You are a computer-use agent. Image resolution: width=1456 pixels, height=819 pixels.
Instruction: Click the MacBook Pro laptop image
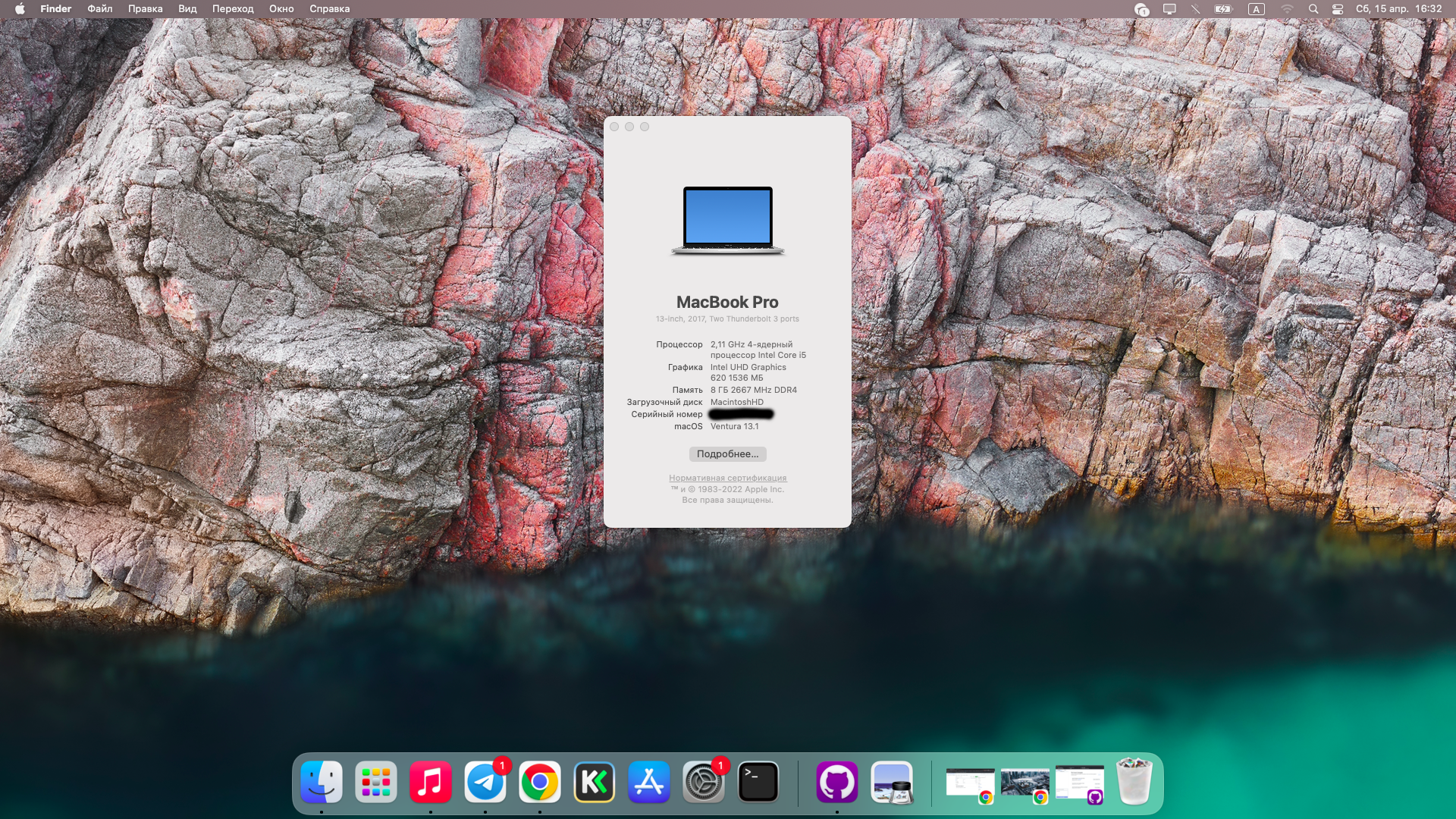point(727,221)
